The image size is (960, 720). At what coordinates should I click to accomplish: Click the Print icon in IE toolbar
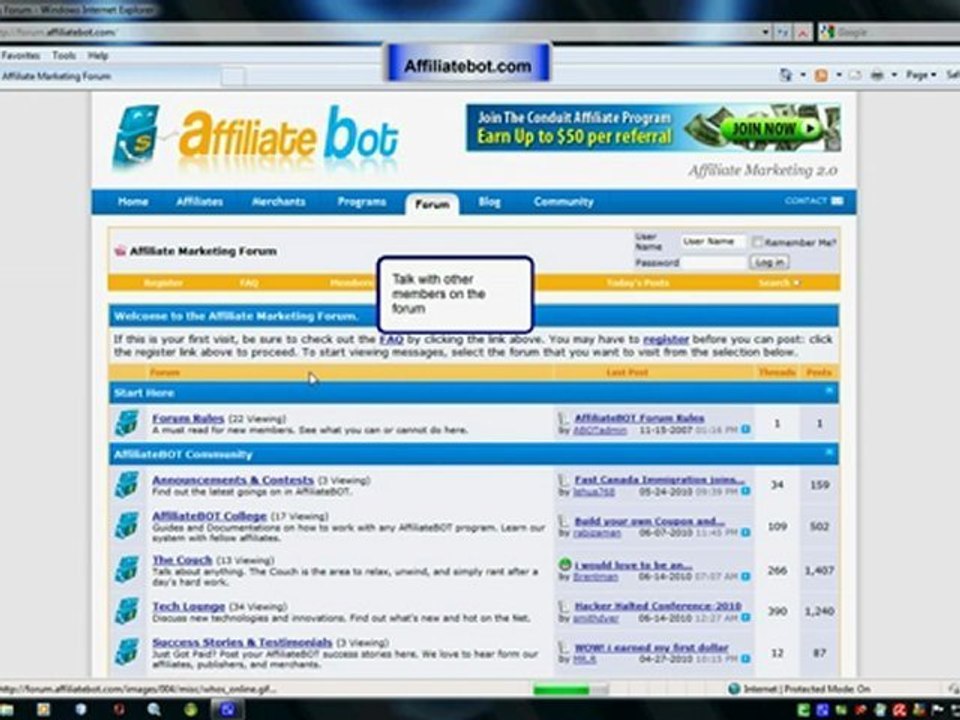pos(877,75)
